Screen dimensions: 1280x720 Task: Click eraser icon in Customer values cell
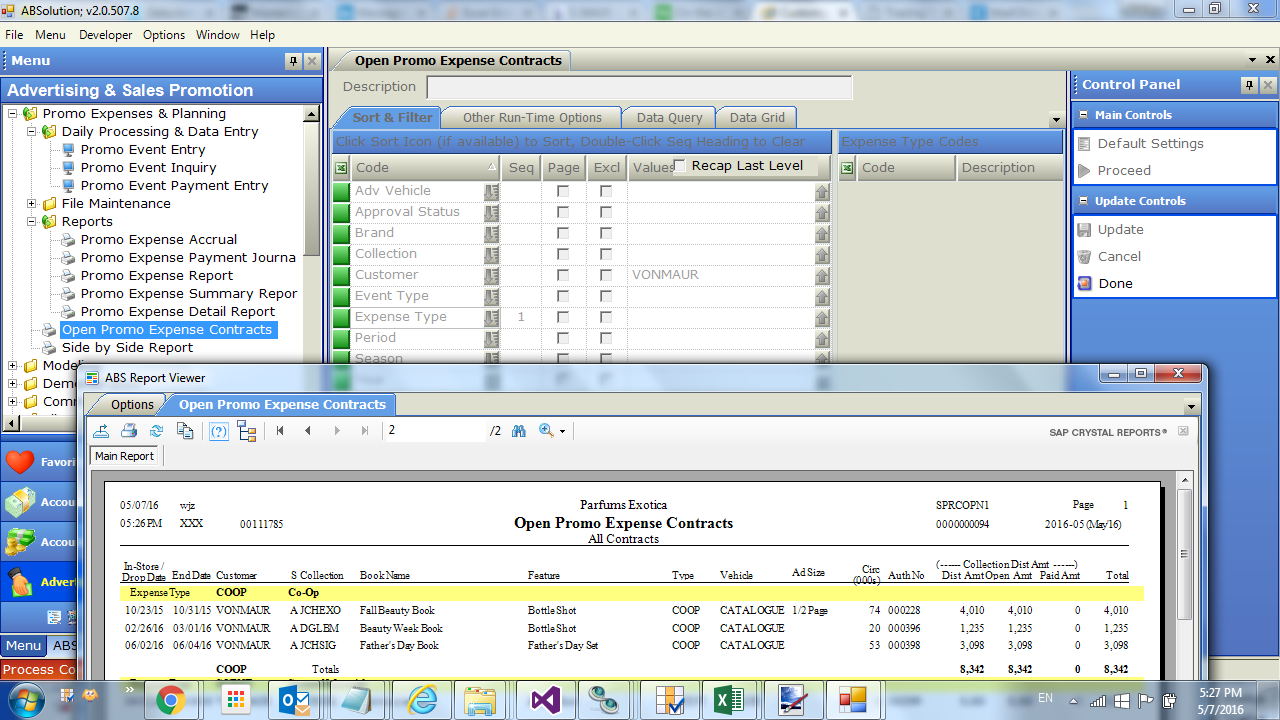coord(822,275)
